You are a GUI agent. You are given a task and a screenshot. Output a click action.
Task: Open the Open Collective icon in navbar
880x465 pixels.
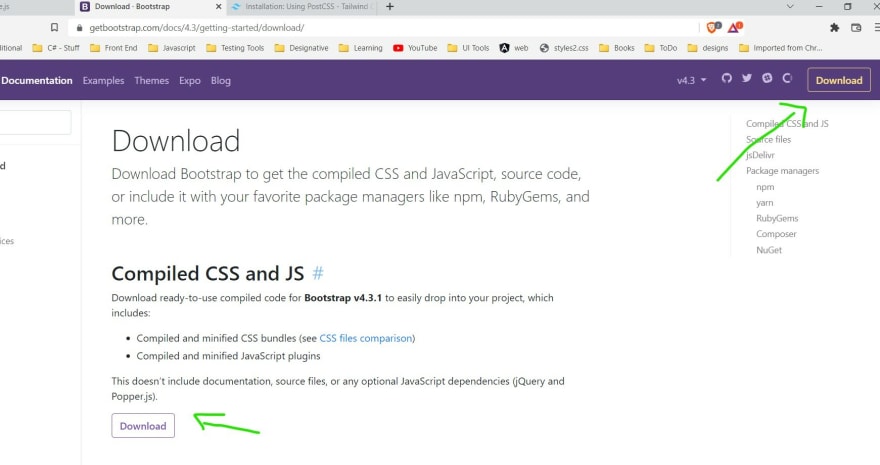pos(787,79)
